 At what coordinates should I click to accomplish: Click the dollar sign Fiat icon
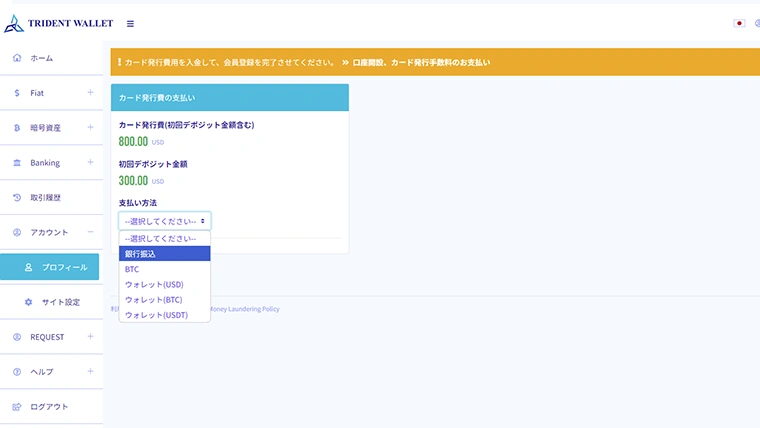pyautogui.click(x=17, y=93)
